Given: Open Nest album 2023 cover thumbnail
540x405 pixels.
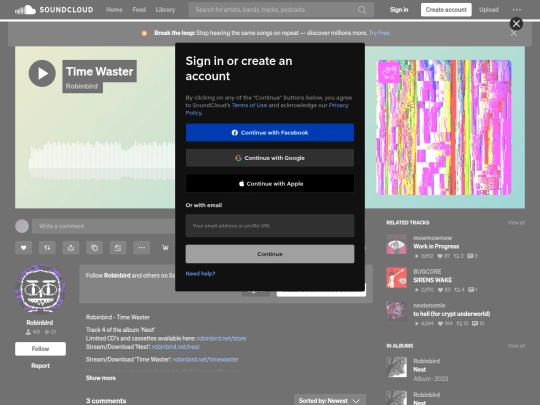Looking at the screenshot, I should coord(396,367).
